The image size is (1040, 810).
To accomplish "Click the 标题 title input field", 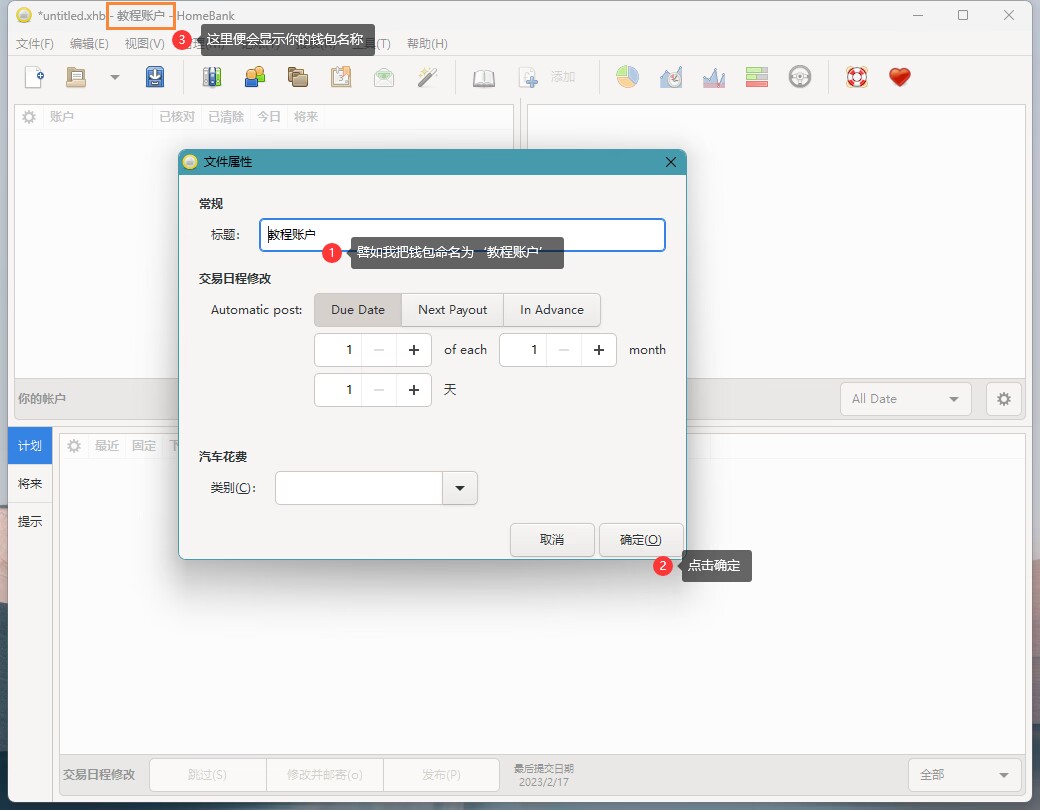I will [x=462, y=235].
